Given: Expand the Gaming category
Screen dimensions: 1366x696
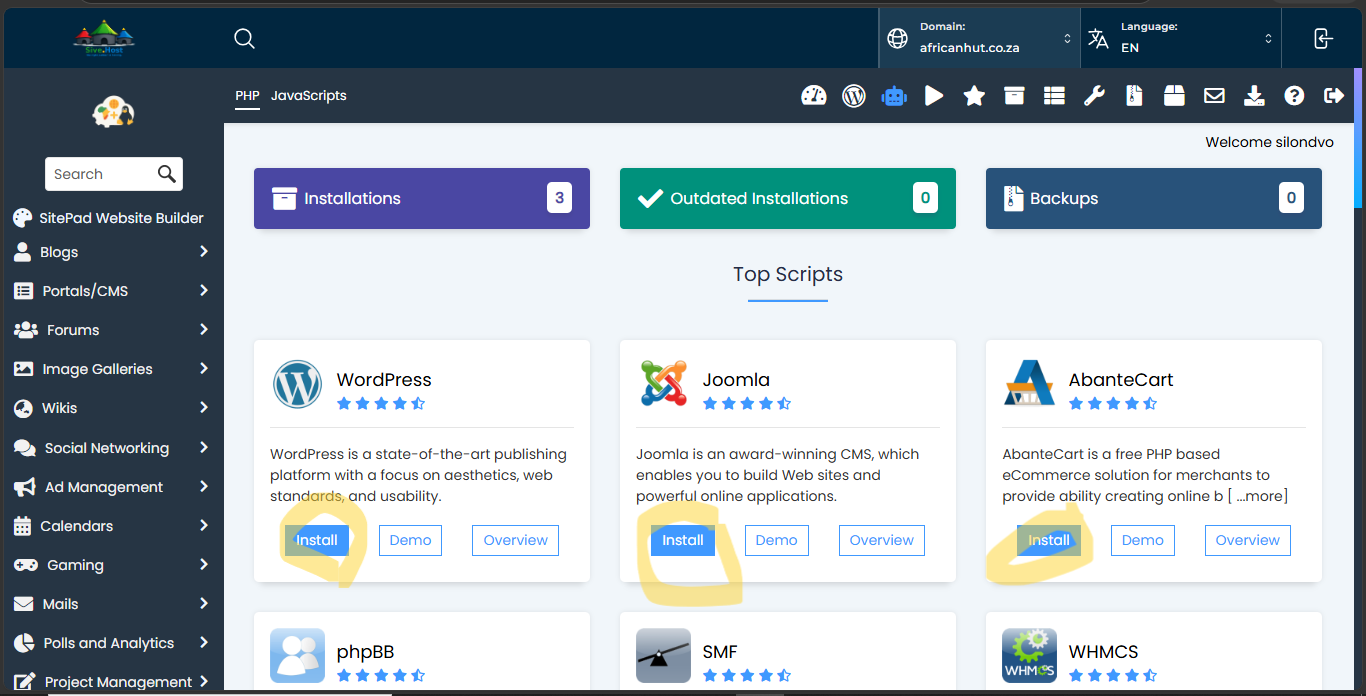Looking at the screenshot, I should pyautogui.click(x=112, y=565).
